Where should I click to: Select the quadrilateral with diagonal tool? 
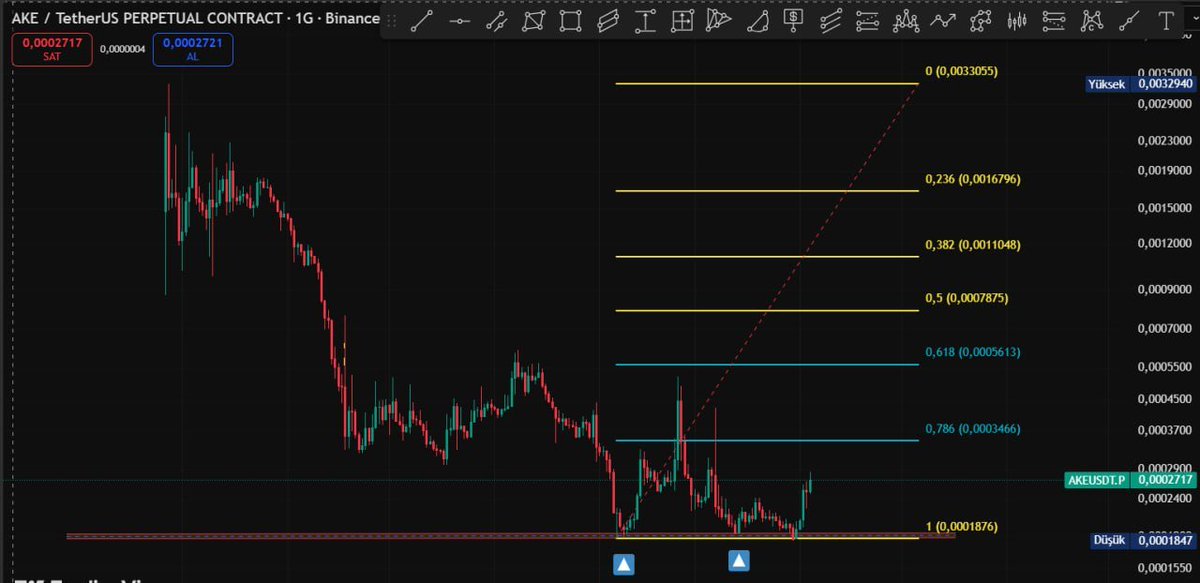(533, 21)
